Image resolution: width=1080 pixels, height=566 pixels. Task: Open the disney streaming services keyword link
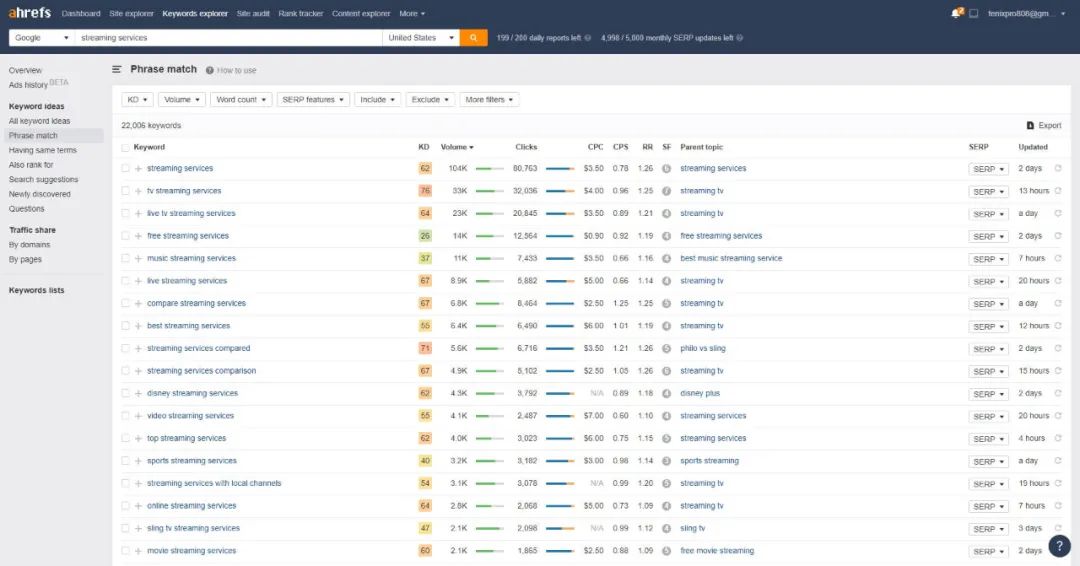coord(192,393)
